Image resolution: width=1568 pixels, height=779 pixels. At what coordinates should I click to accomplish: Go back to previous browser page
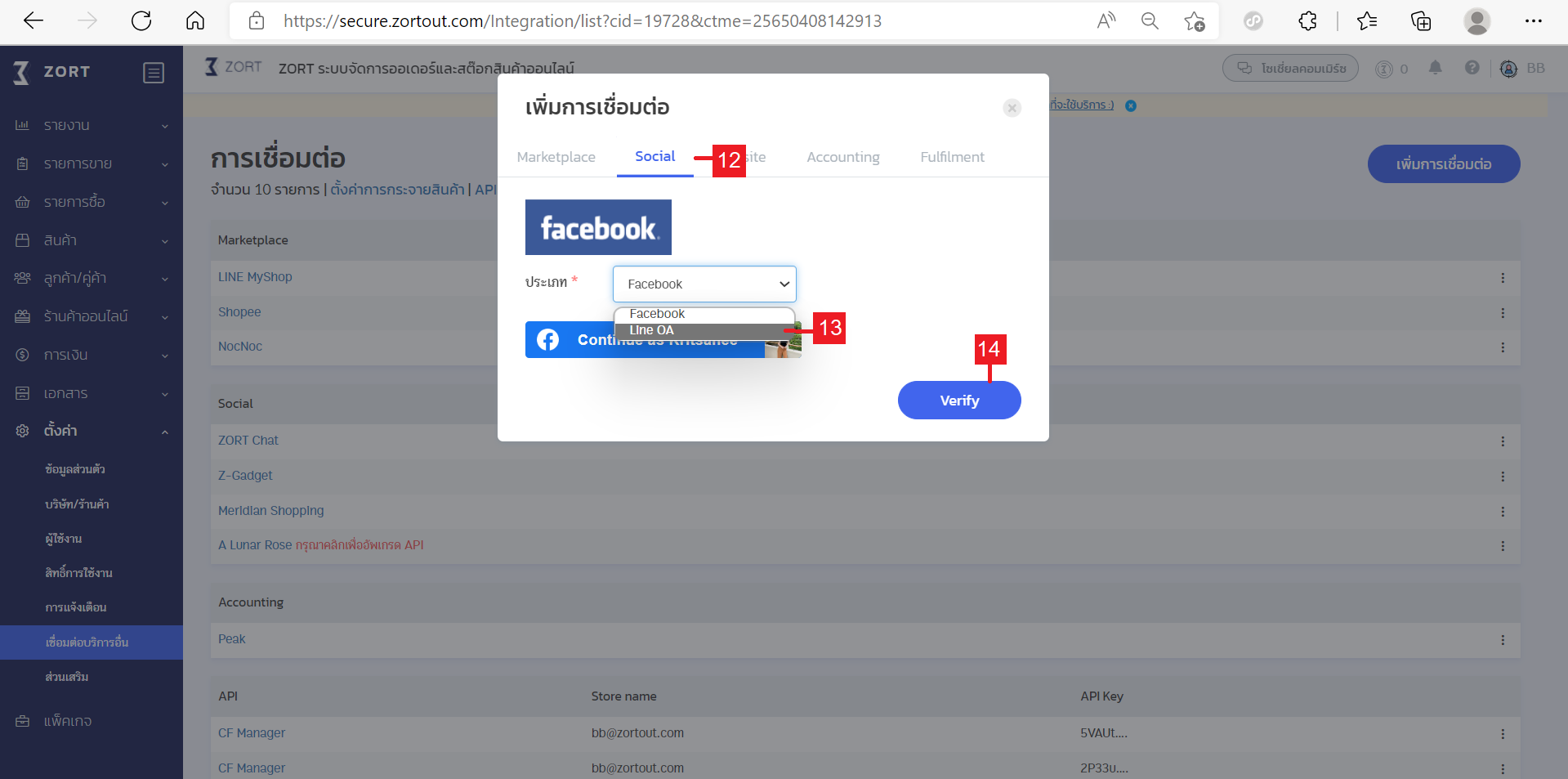coord(34,21)
